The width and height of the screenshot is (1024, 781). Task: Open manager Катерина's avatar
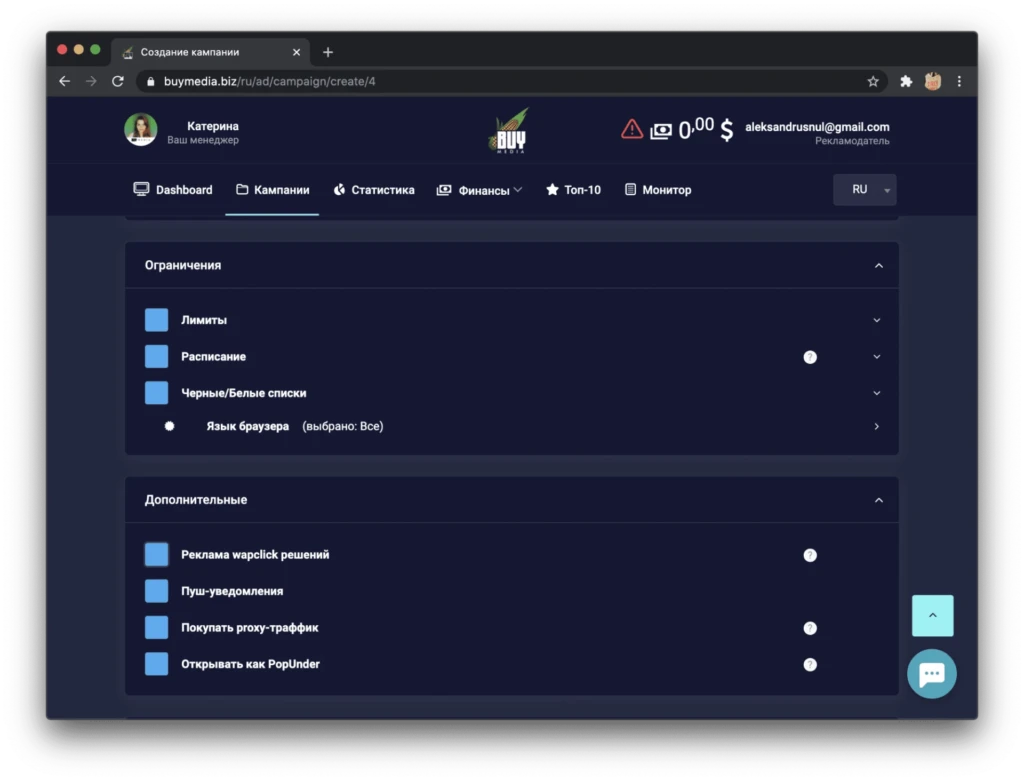(x=140, y=130)
